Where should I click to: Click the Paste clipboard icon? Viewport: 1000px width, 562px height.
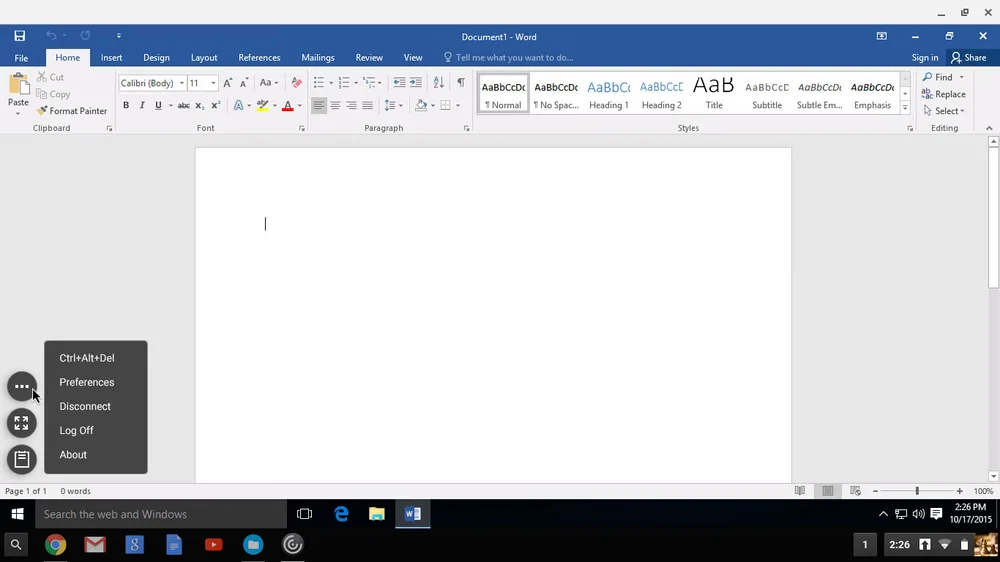pyautogui.click(x=18, y=84)
